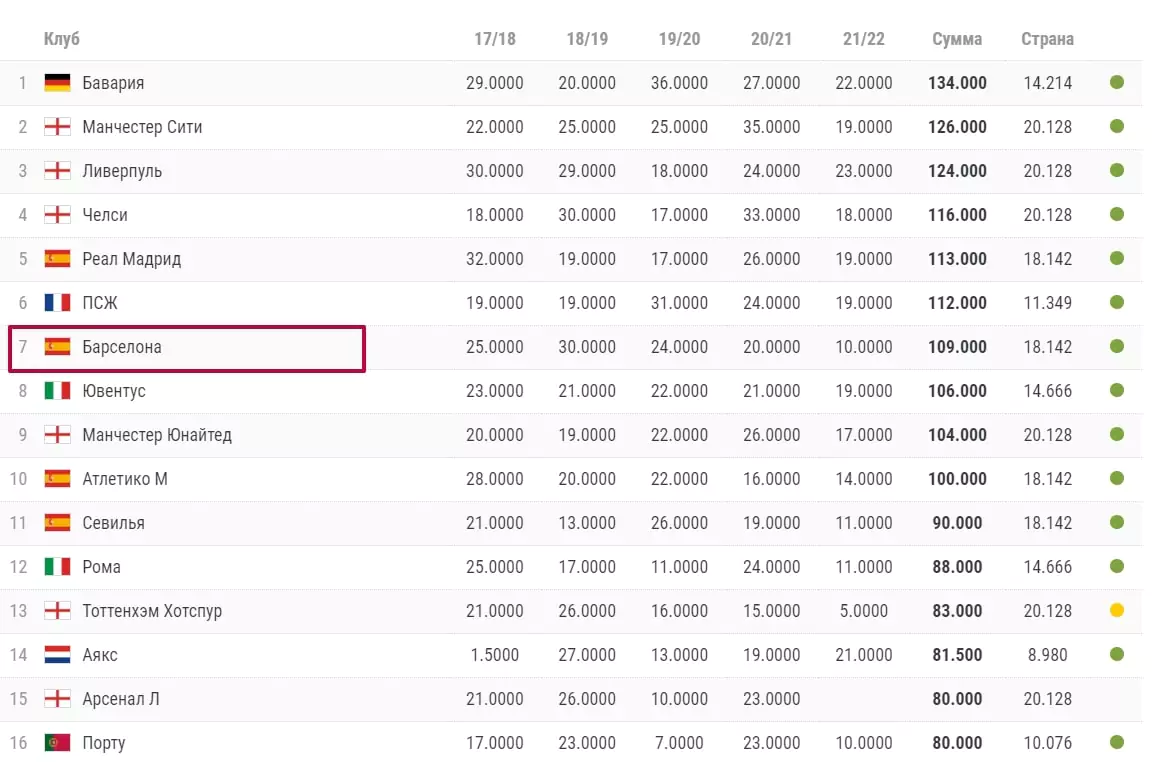Click the Spanish flag beside Севилья
The width and height of the screenshot is (1154, 762).
point(57,523)
